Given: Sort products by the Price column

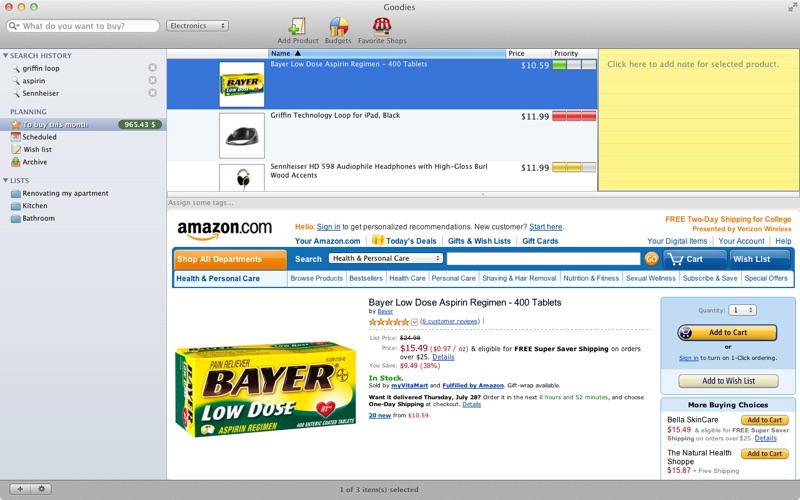Looking at the screenshot, I should click(529, 53).
